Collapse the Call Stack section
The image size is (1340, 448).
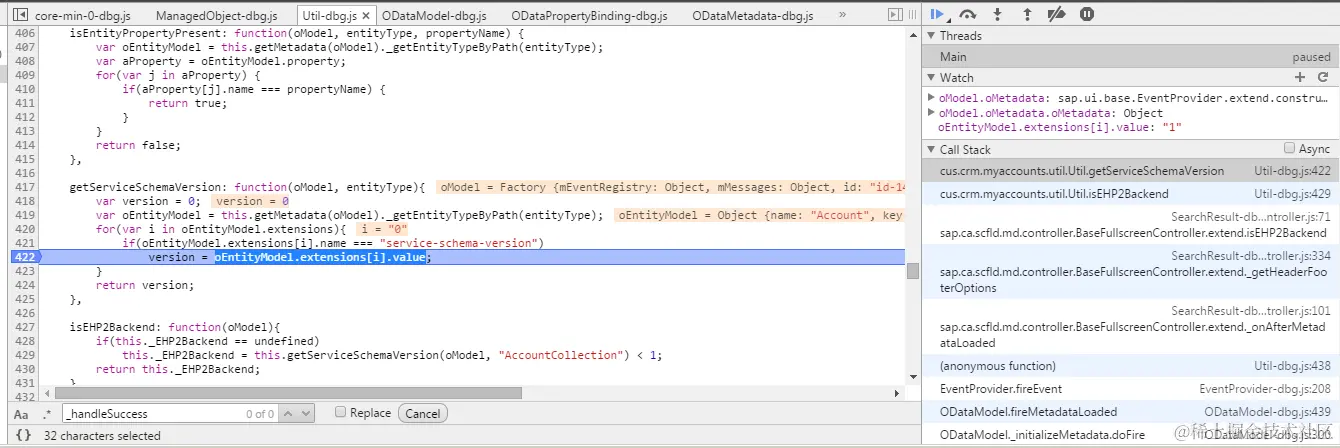pyautogui.click(x=931, y=149)
